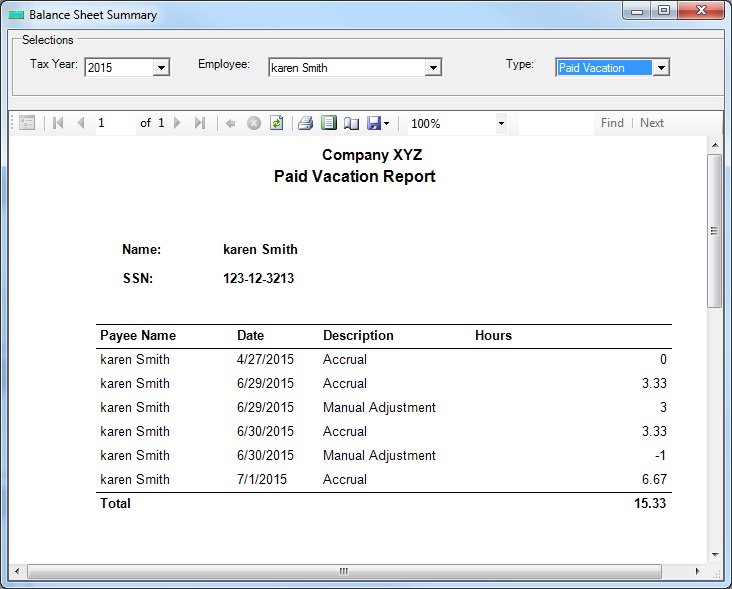Stop report rendering
Image resolution: width=732 pixels, height=589 pixels.
[254, 123]
